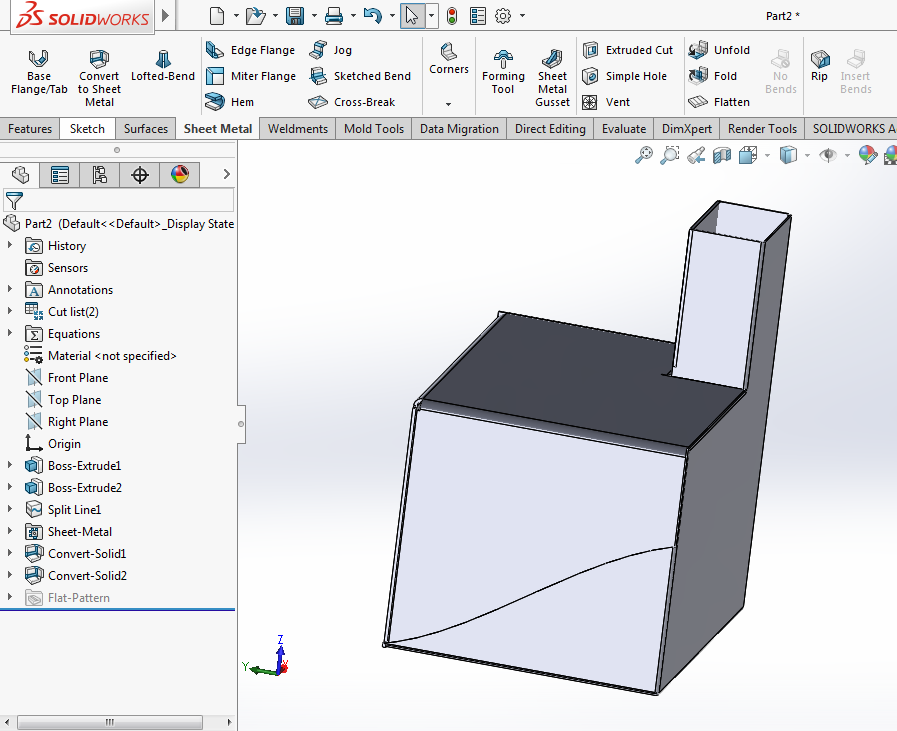Open the DisplayManager color sphere tab
The width and height of the screenshot is (897, 731).
tap(180, 174)
